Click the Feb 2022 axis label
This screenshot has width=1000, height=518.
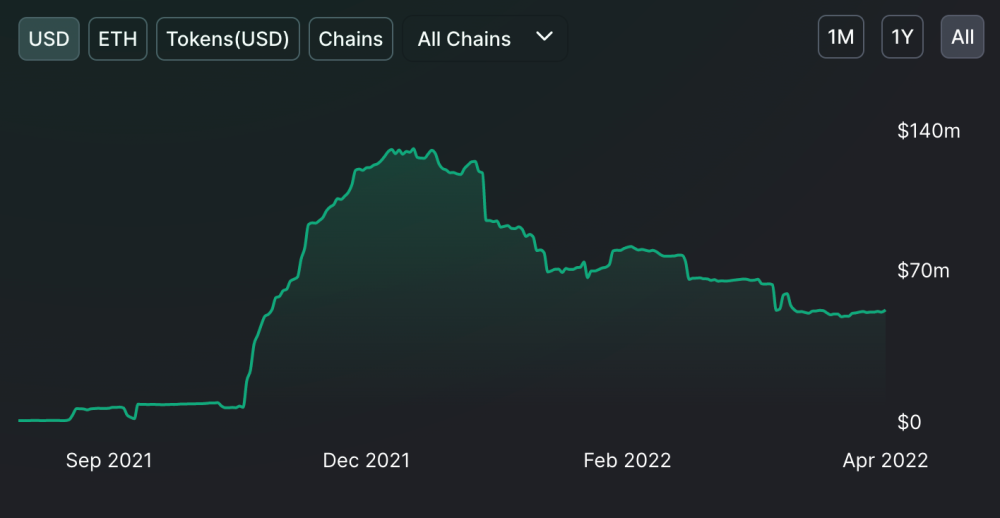[x=627, y=460]
